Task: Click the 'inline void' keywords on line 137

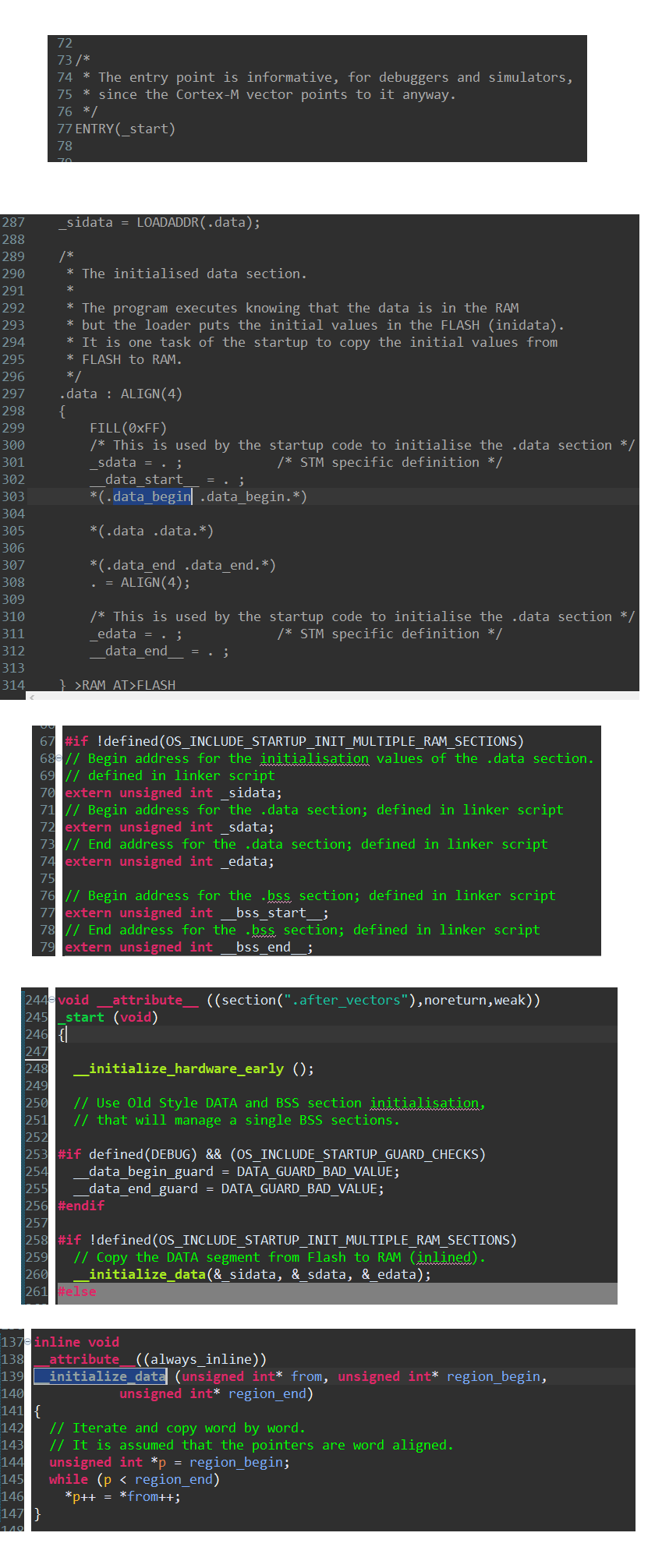Action: coord(76,1342)
